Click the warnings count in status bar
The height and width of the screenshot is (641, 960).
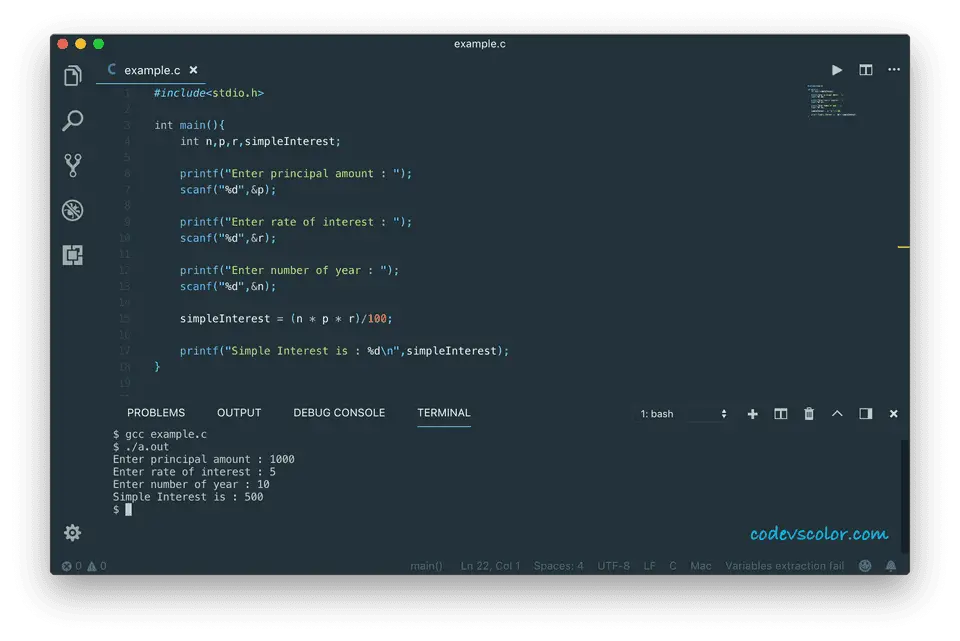(97, 566)
